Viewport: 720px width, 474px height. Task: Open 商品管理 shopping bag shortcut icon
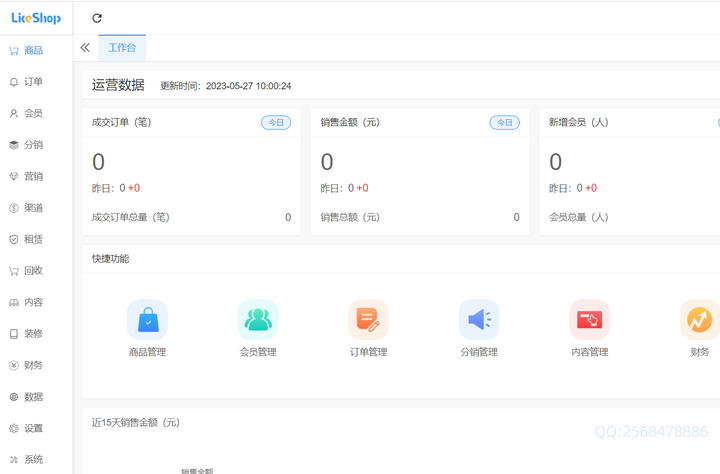point(147,320)
